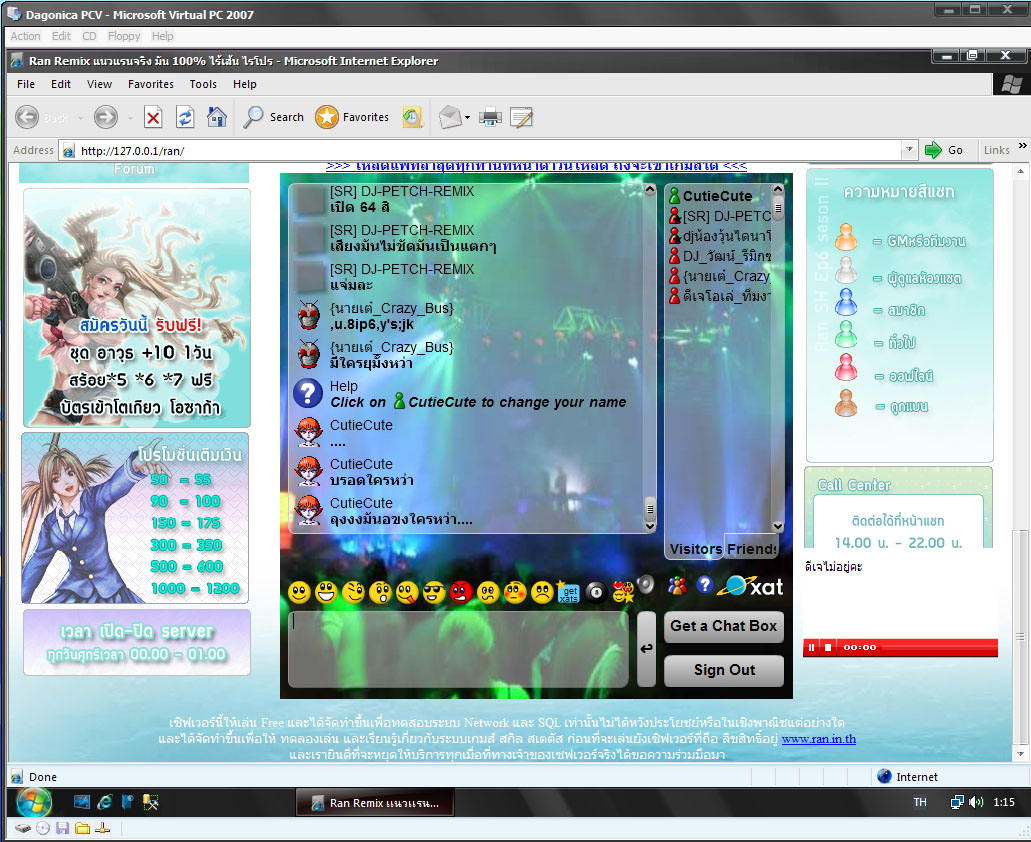Open the more smilies icon

tap(623, 592)
